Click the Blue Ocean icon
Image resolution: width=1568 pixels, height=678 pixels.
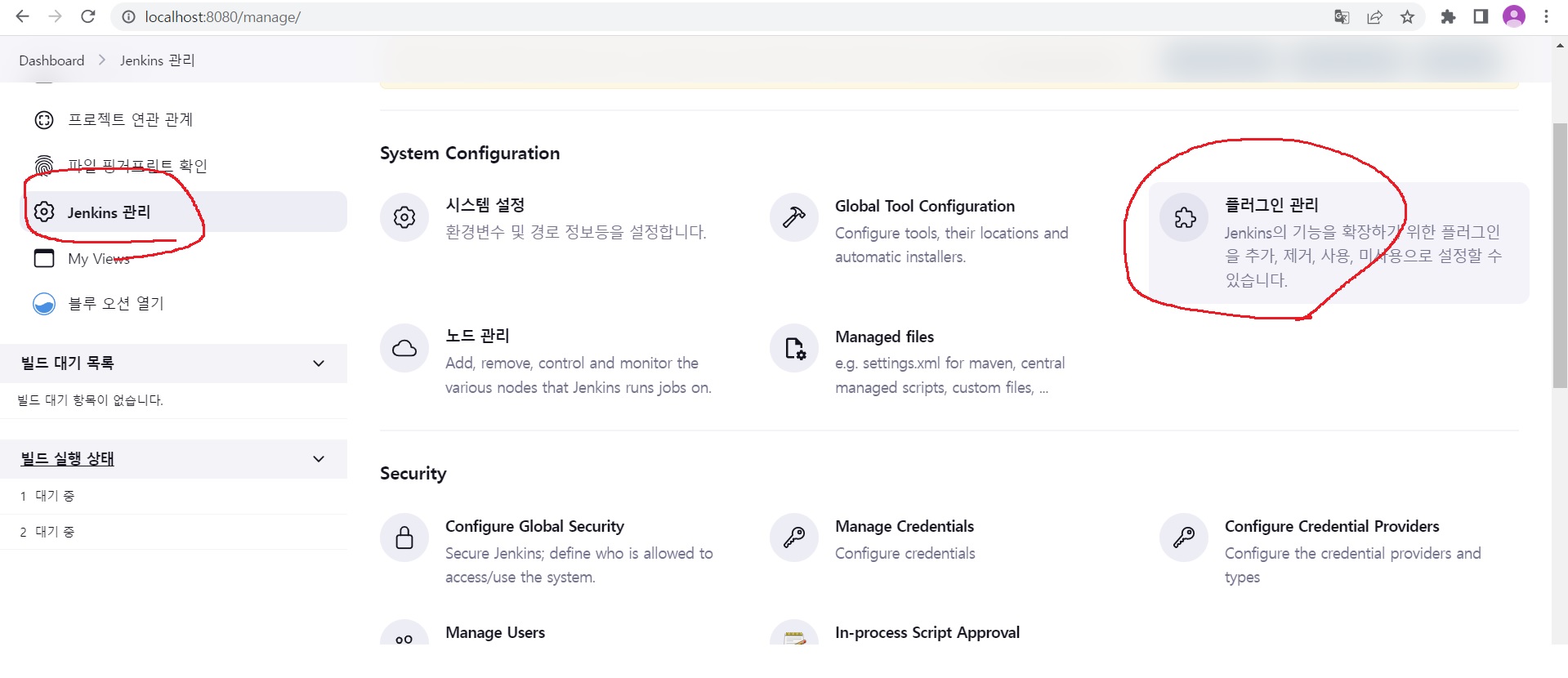click(44, 304)
